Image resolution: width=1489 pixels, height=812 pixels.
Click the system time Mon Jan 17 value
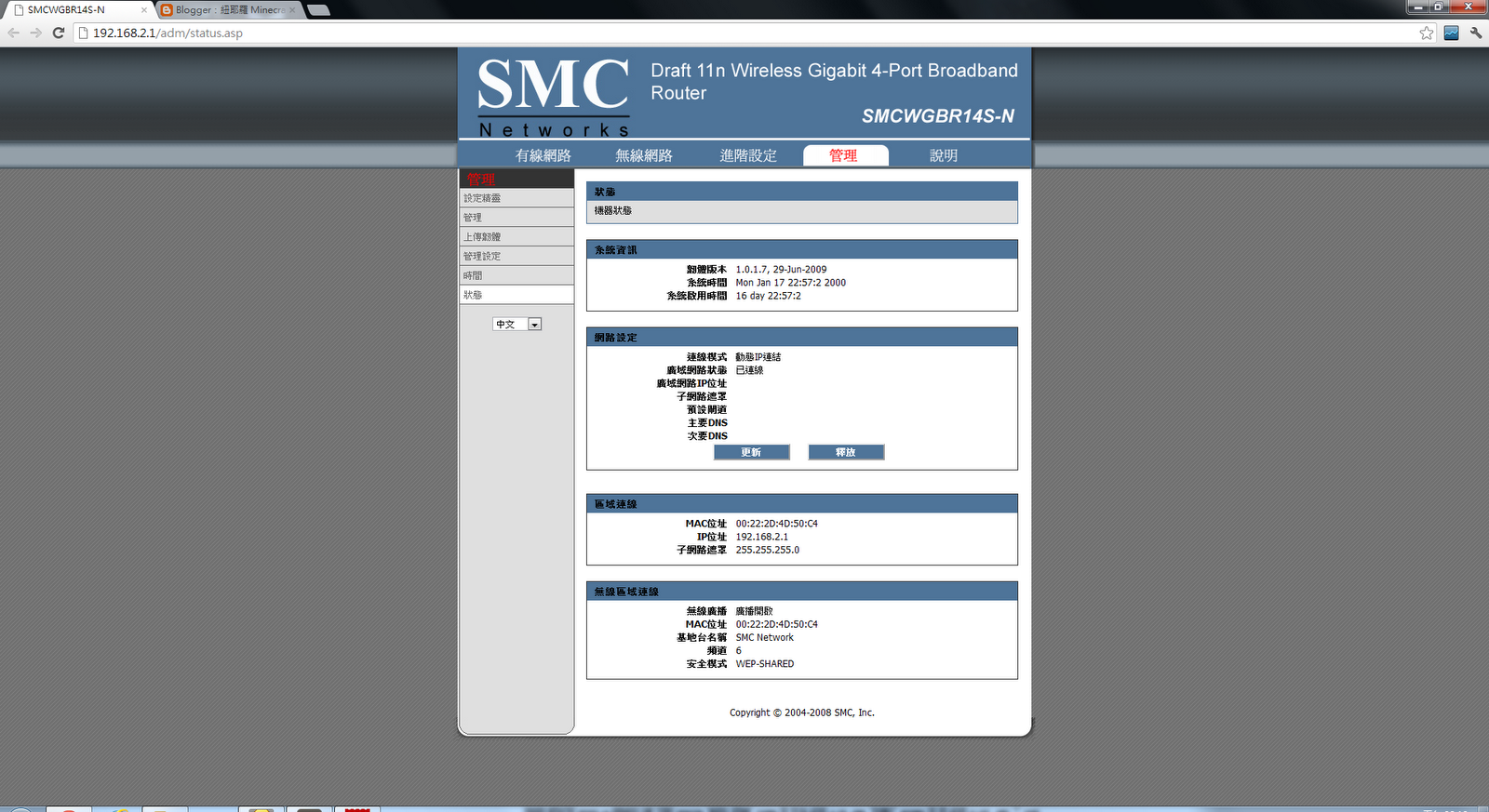click(790, 283)
